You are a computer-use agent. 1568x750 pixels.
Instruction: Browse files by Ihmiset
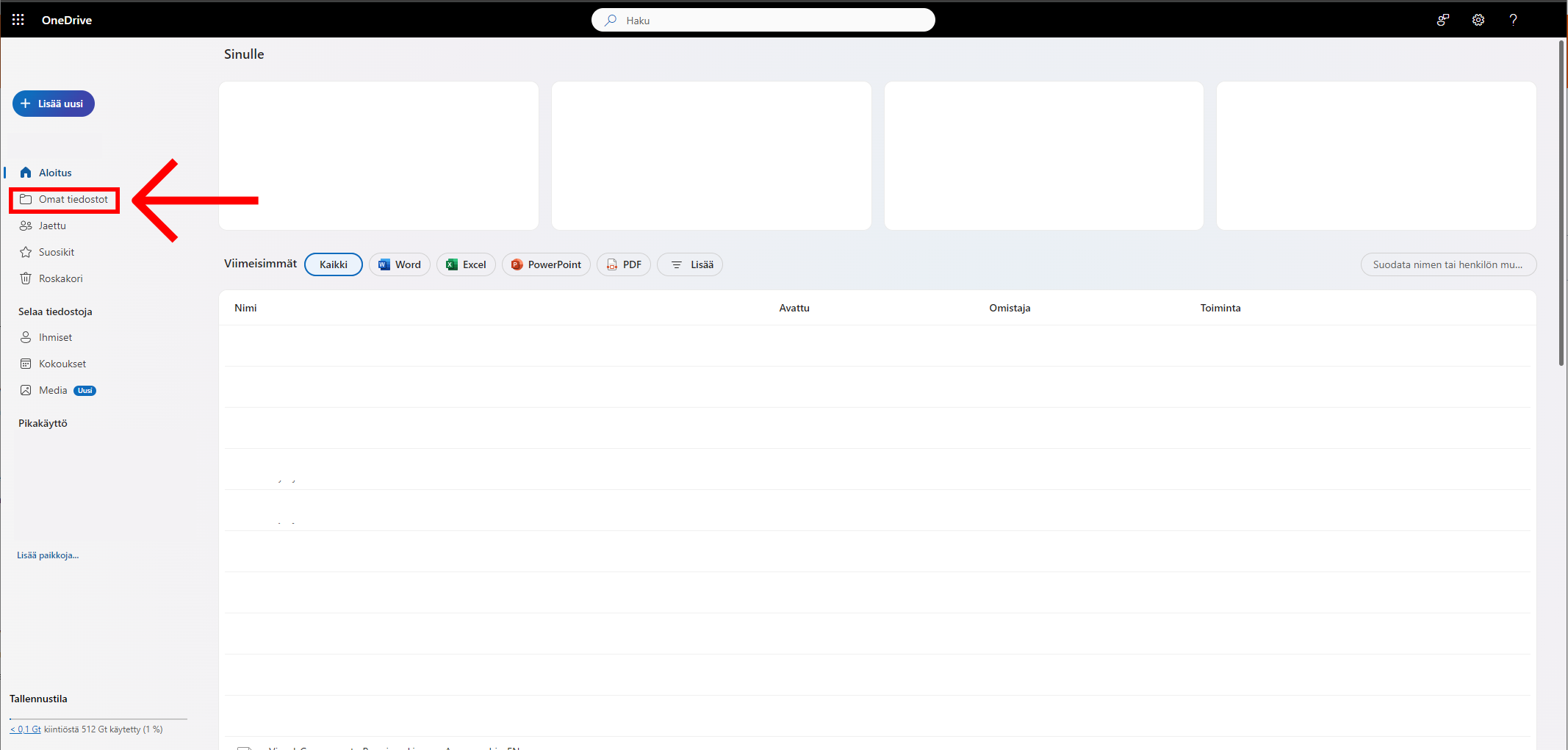click(55, 337)
